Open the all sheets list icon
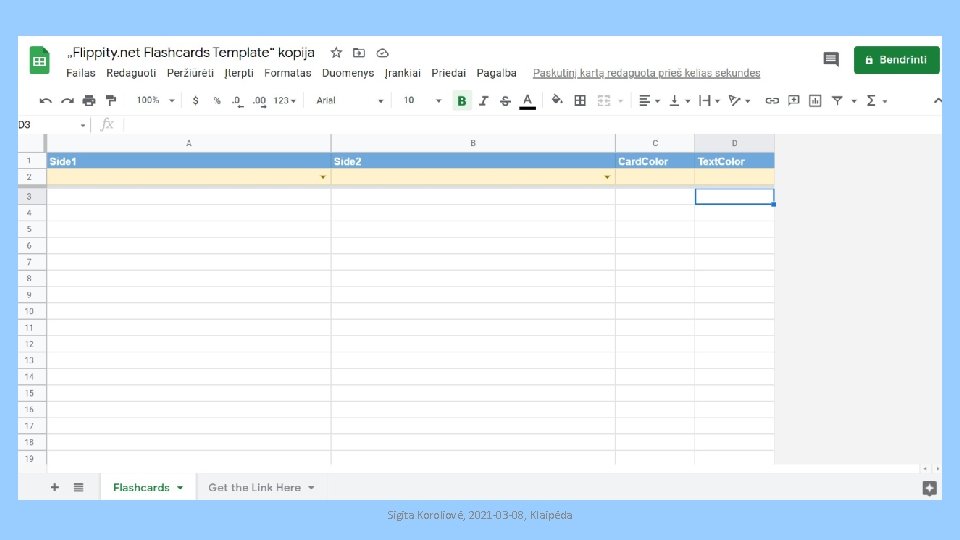Image resolution: width=960 pixels, height=540 pixels. pyautogui.click(x=78, y=487)
